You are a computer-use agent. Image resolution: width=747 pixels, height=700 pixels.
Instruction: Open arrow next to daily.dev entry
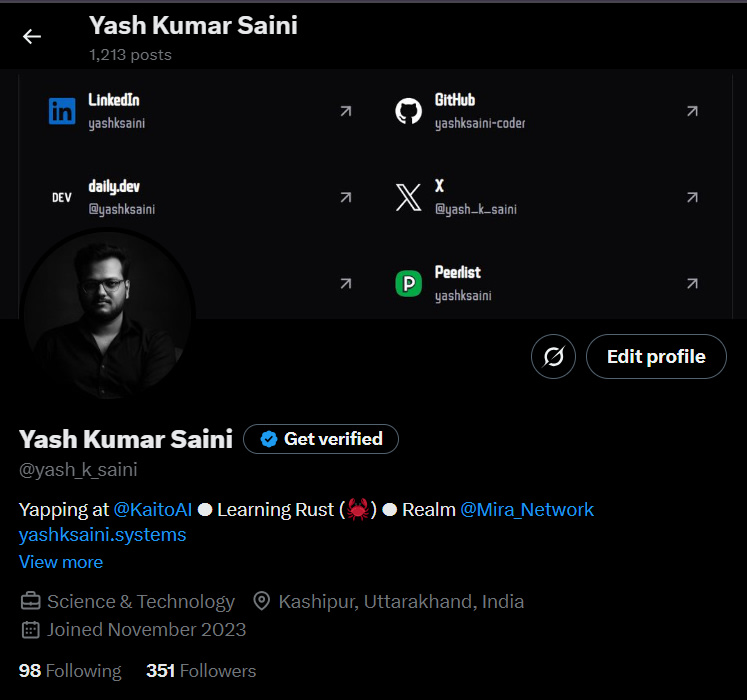(345, 198)
